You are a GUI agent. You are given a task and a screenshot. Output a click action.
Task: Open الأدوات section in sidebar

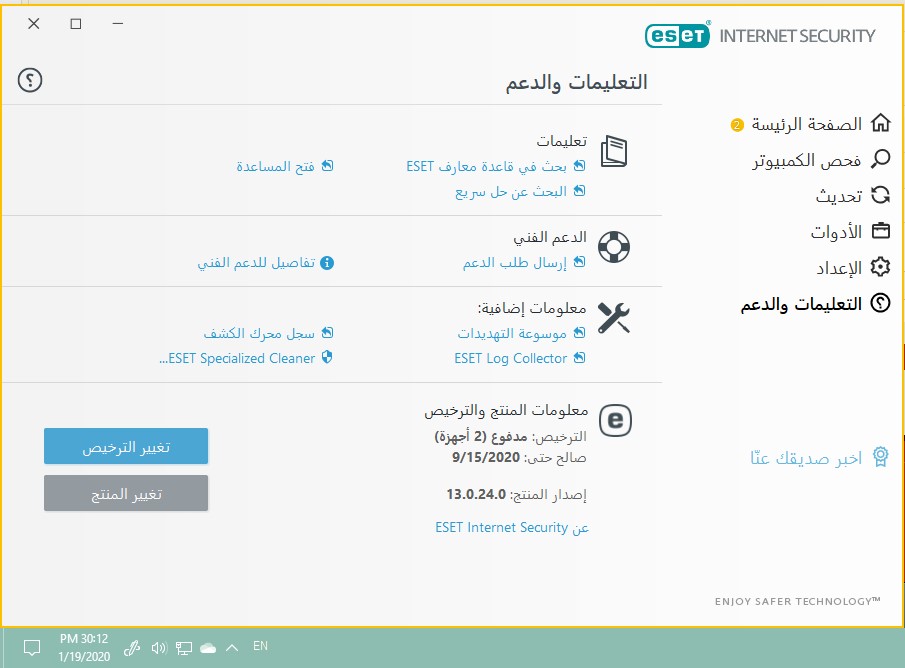(836, 232)
